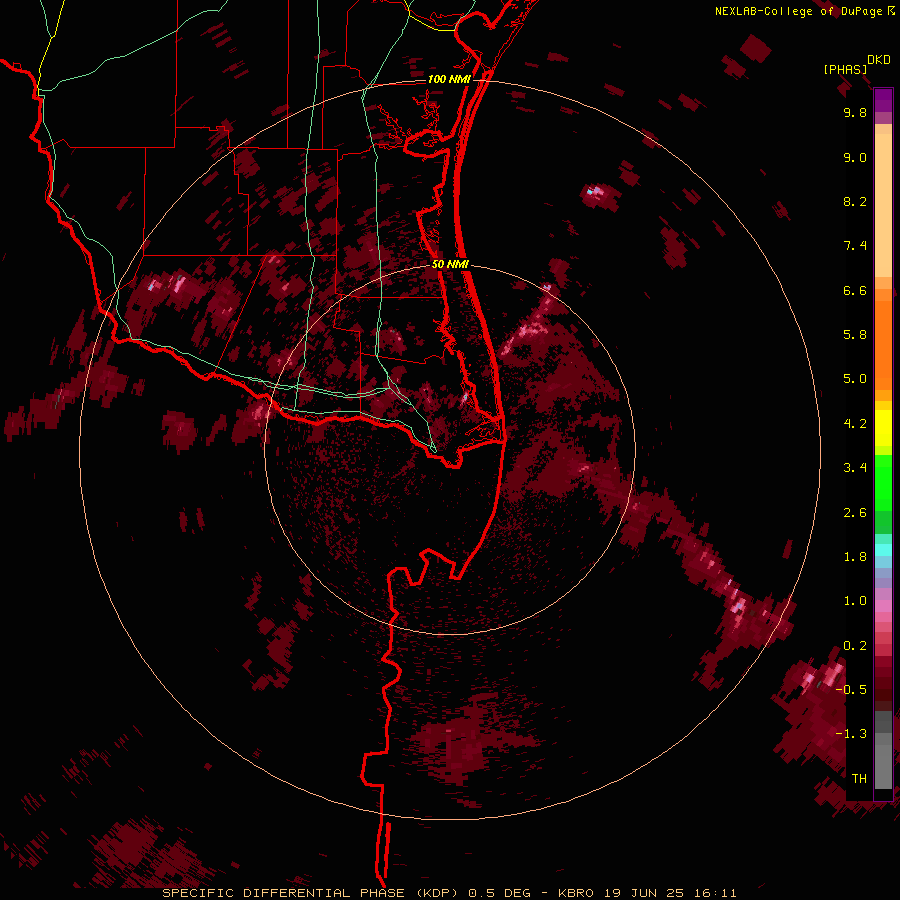Pick the green color bar segment
This screenshot has height=900, width=900.
(x=883, y=482)
